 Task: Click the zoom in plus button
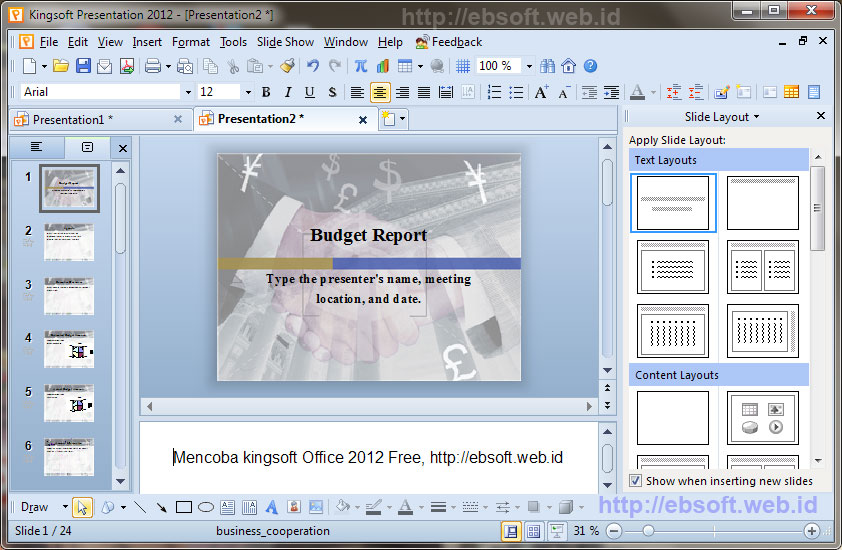pos(811,531)
